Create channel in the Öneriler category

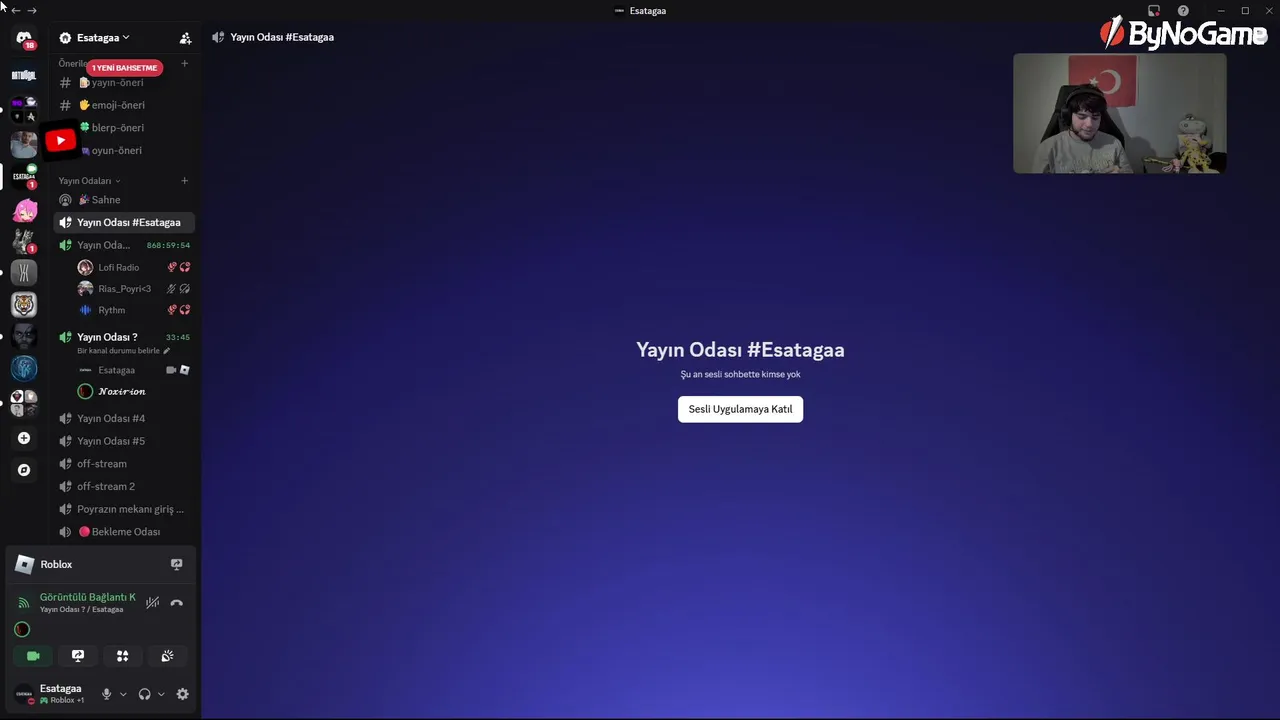[x=184, y=63]
